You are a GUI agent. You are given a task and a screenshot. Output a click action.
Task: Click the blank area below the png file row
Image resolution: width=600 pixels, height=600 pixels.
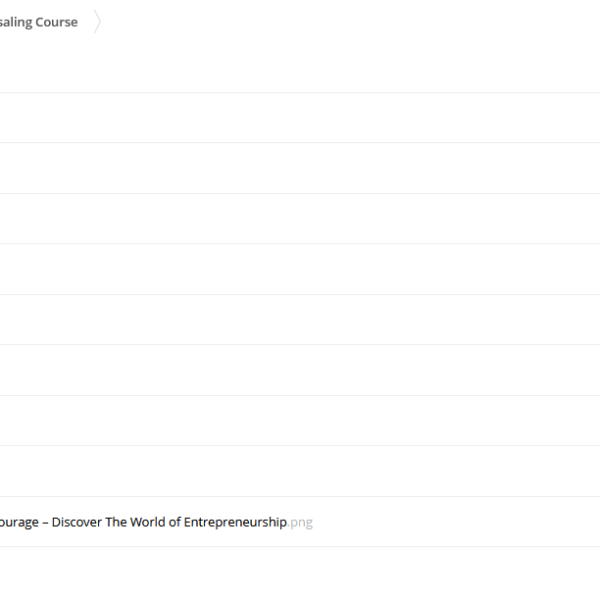pyautogui.click(x=300, y=574)
